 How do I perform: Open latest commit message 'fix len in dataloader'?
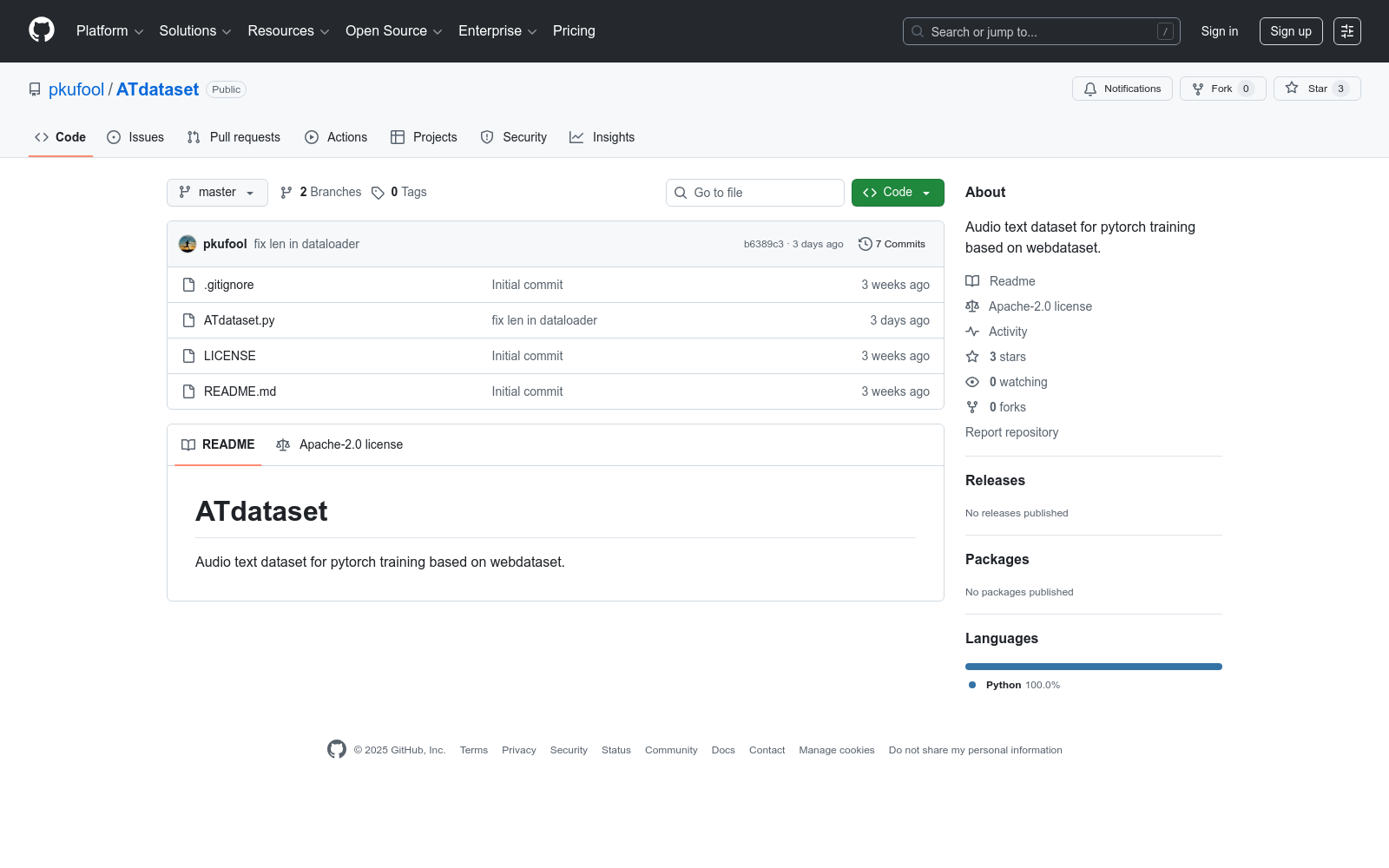coord(306,244)
